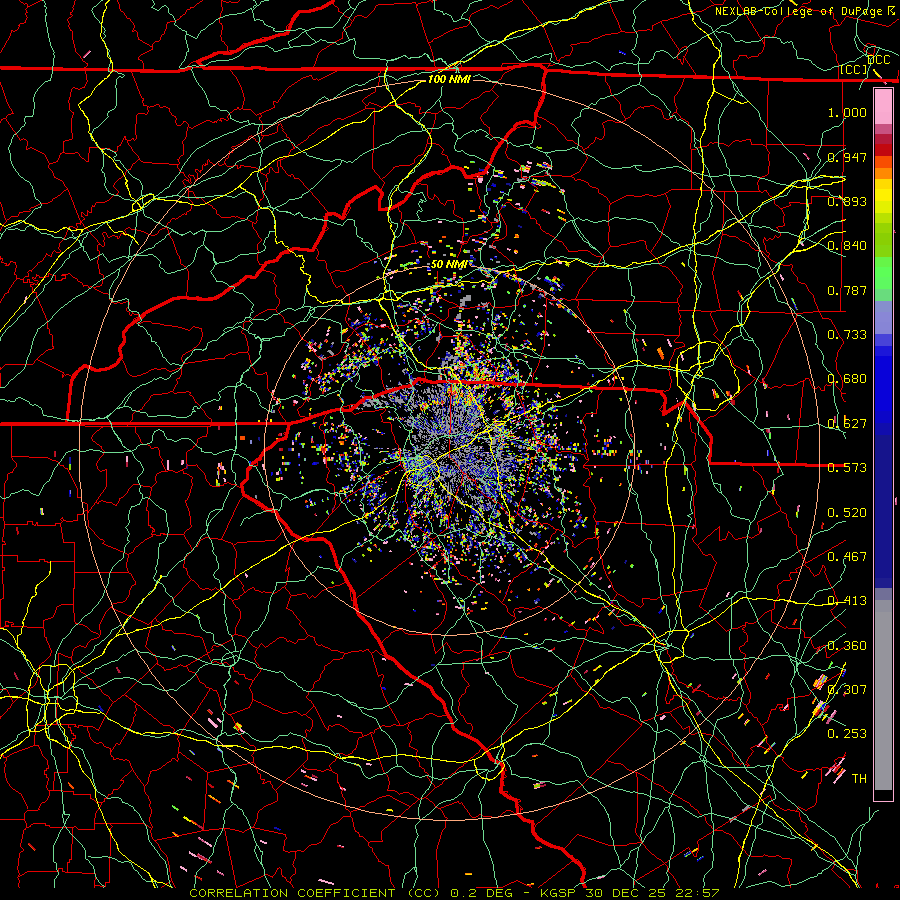This screenshot has width=900, height=900.
Task: Click the 0.573 scale value
Action: (847, 467)
